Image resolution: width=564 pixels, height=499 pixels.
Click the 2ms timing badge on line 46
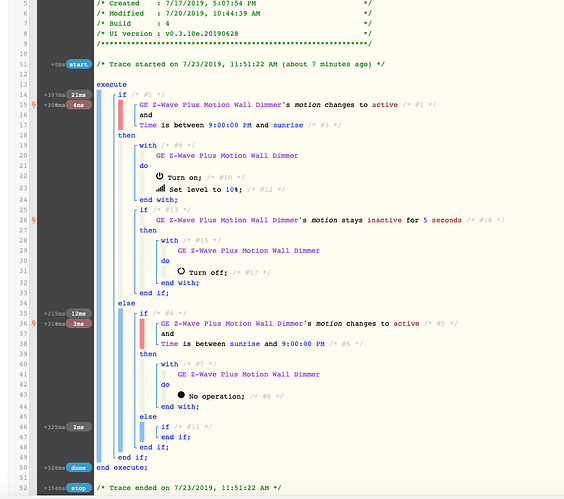coord(79,427)
